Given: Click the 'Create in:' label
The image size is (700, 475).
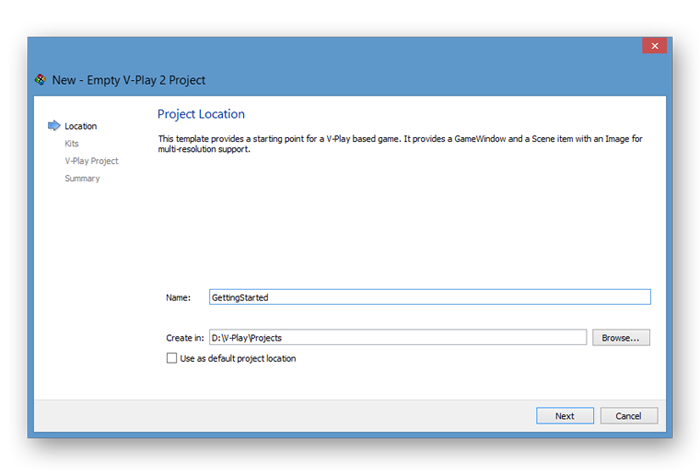Looking at the screenshot, I should (185, 338).
